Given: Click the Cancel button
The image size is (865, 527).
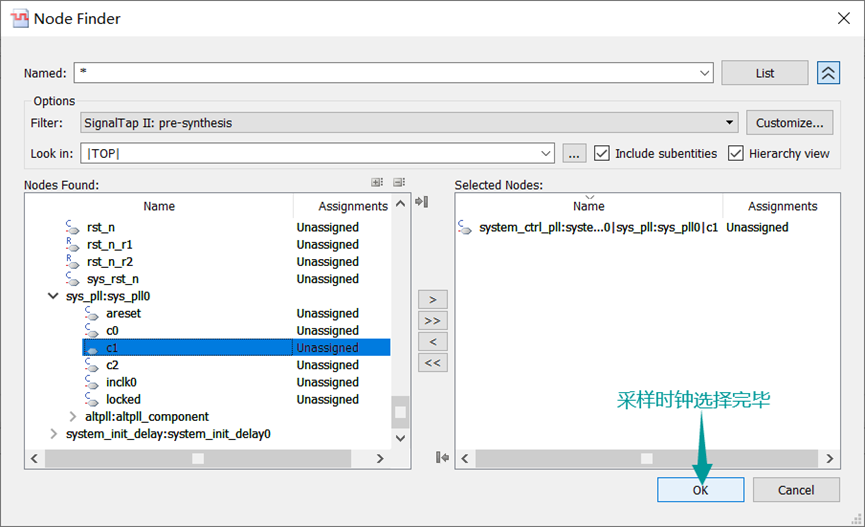Looking at the screenshot, I should (796, 489).
